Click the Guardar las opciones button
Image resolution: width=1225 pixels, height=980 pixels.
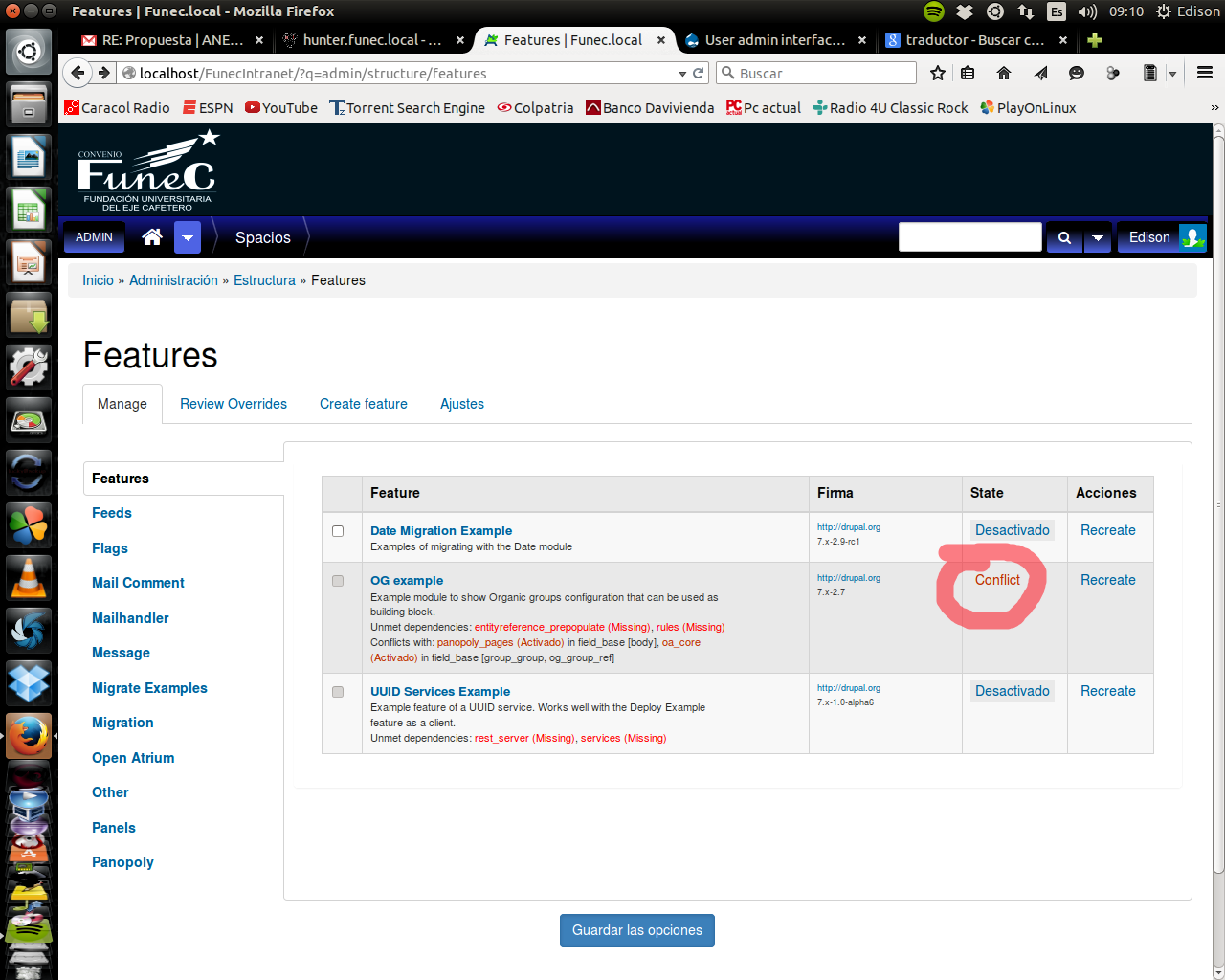click(636, 929)
